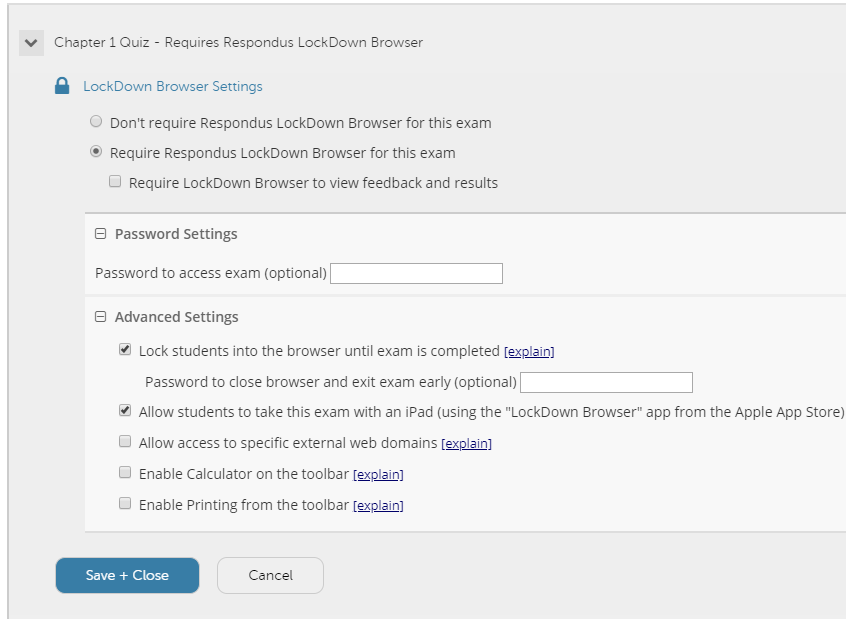Click the Advanced Settings heading text

pyautogui.click(x=176, y=317)
